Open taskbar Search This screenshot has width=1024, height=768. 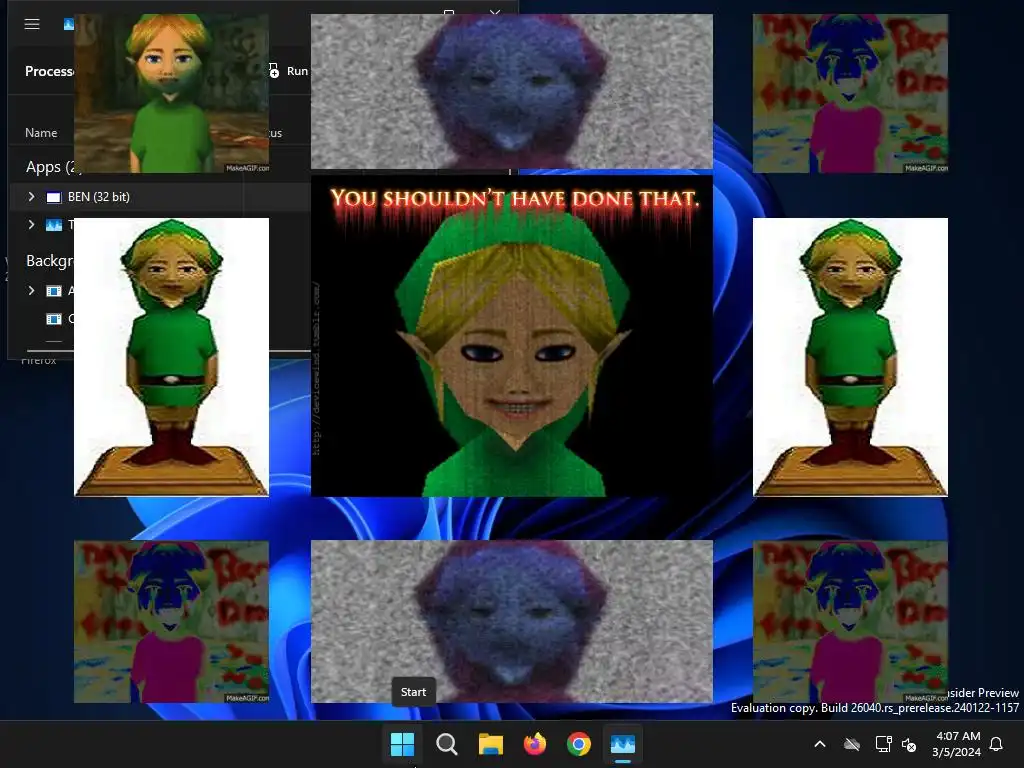pos(447,744)
